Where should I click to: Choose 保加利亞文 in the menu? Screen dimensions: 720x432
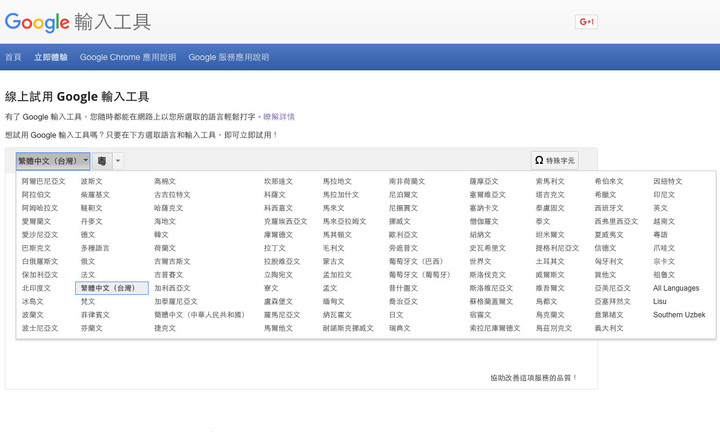[x=40, y=275]
